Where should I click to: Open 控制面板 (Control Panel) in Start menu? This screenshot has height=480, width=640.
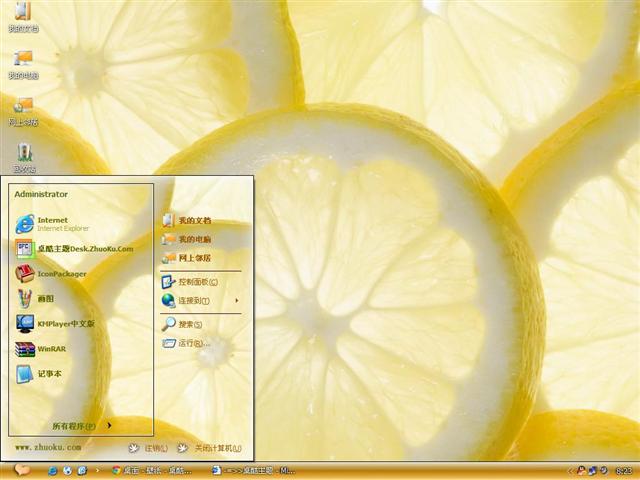tap(195, 282)
